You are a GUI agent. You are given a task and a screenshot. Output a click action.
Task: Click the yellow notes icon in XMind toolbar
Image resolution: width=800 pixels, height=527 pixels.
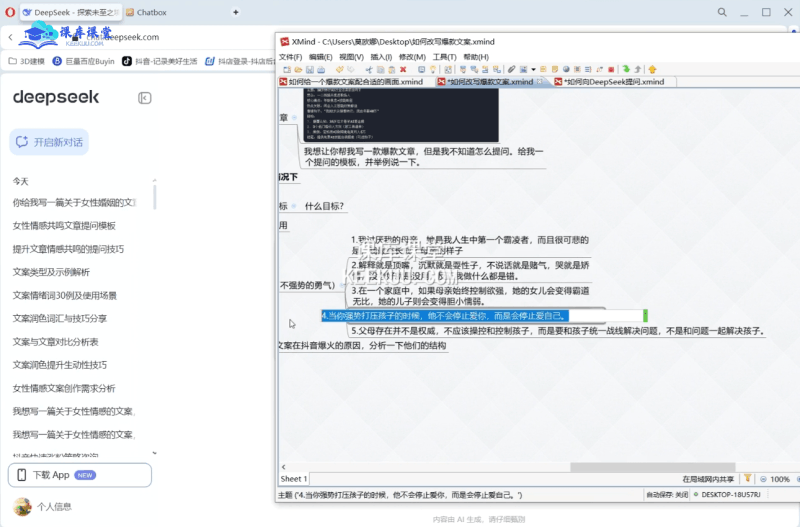pyautogui.click(x=555, y=69)
